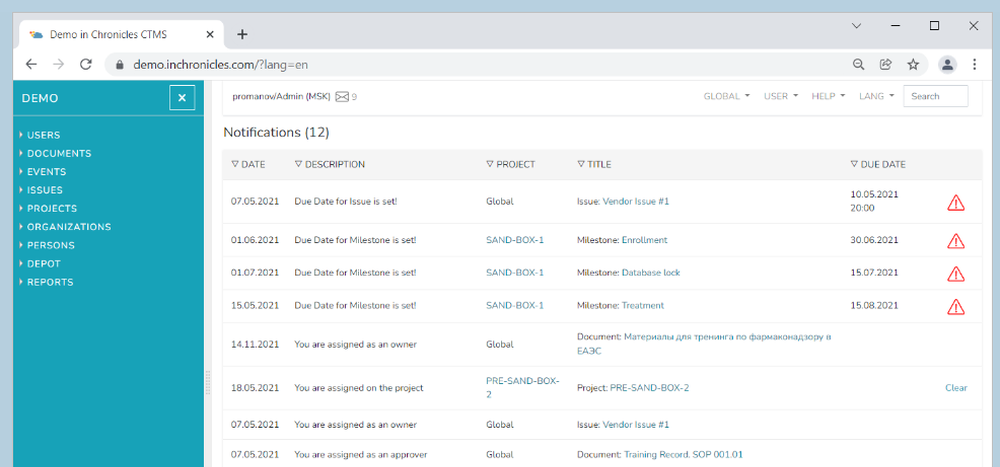Reload the page with browser refresh icon

click(x=86, y=64)
